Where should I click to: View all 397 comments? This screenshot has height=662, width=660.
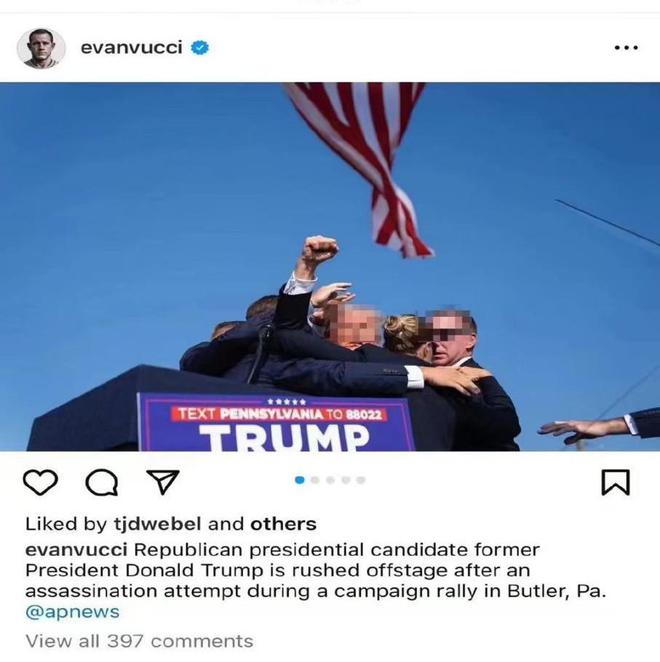(139, 641)
